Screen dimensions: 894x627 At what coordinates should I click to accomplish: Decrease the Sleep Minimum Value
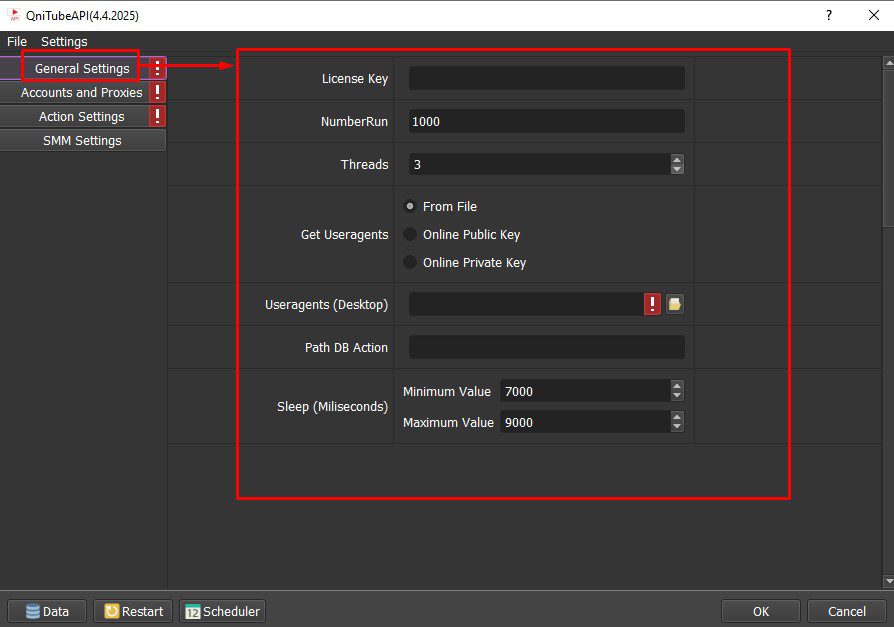677,396
